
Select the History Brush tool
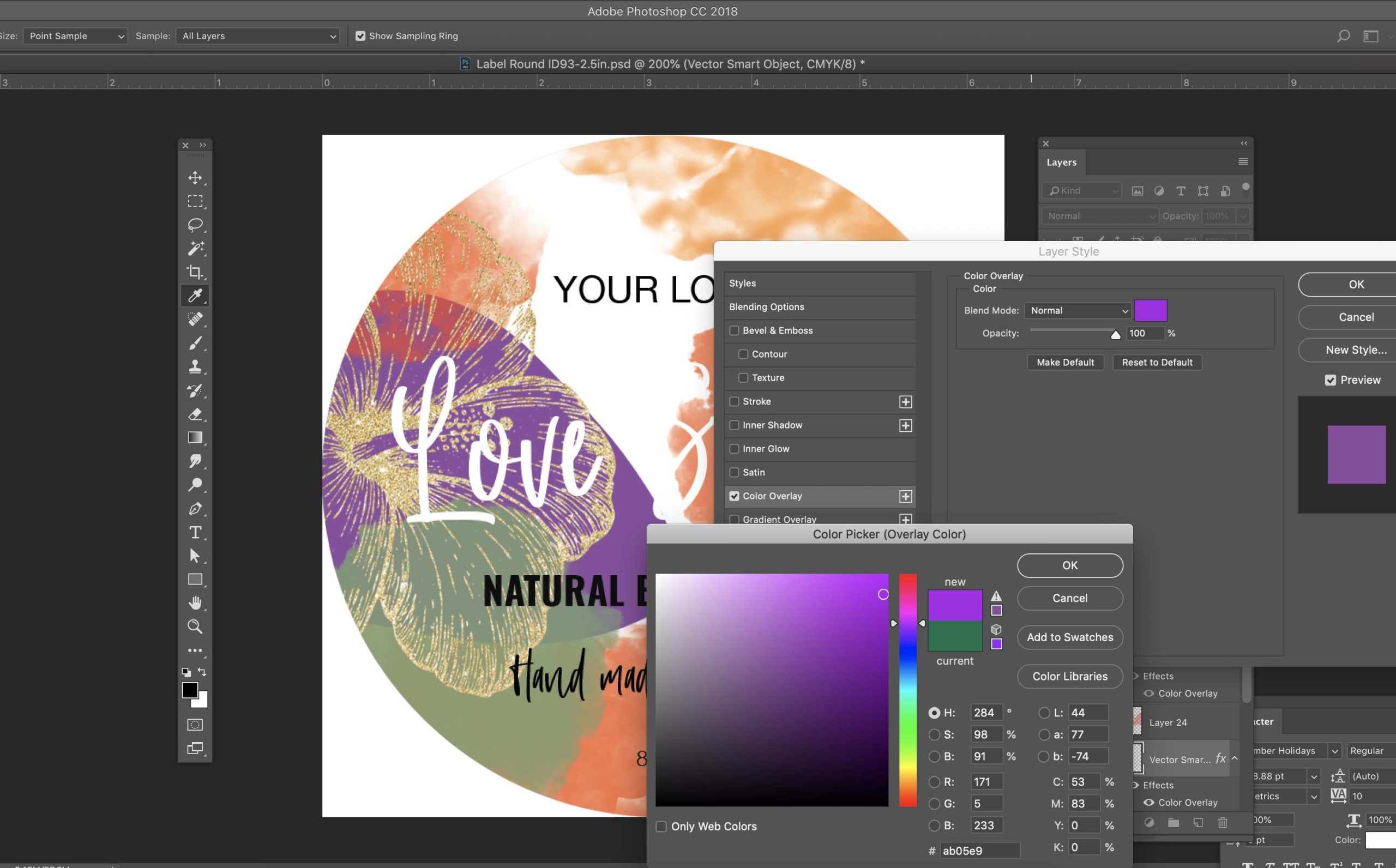pyautogui.click(x=195, y=390)
